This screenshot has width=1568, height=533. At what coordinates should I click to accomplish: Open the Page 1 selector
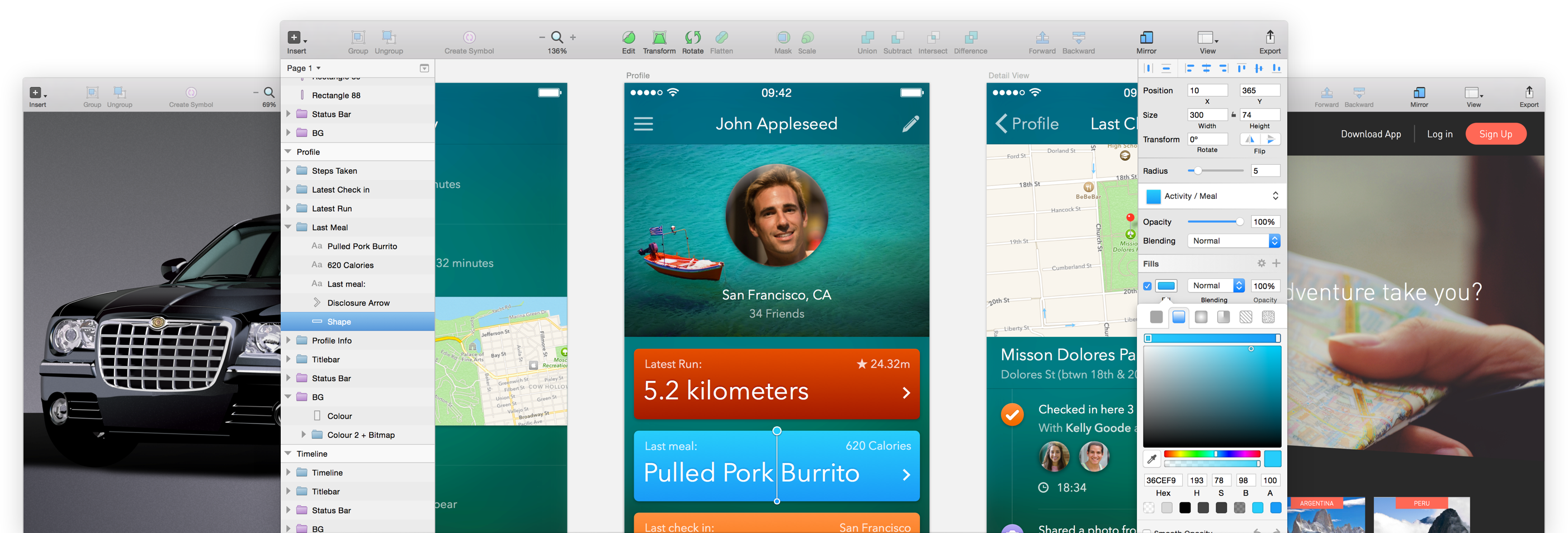pos(302,68)
